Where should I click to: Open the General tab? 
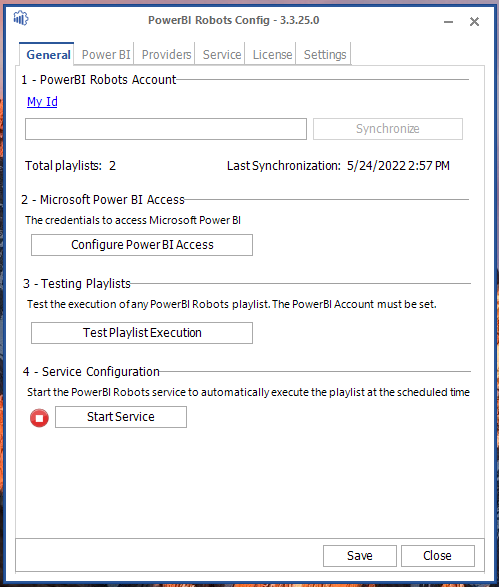point(48,55)
